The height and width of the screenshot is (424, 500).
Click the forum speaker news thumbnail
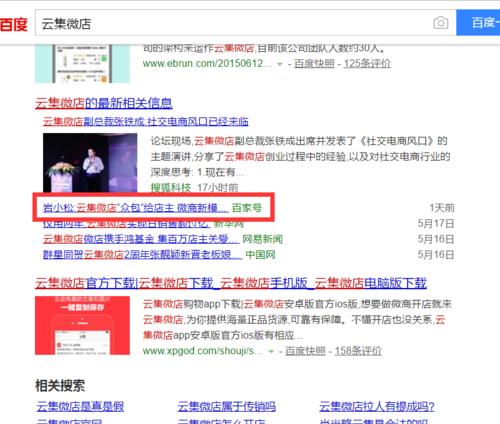click(x=90, y=162)
